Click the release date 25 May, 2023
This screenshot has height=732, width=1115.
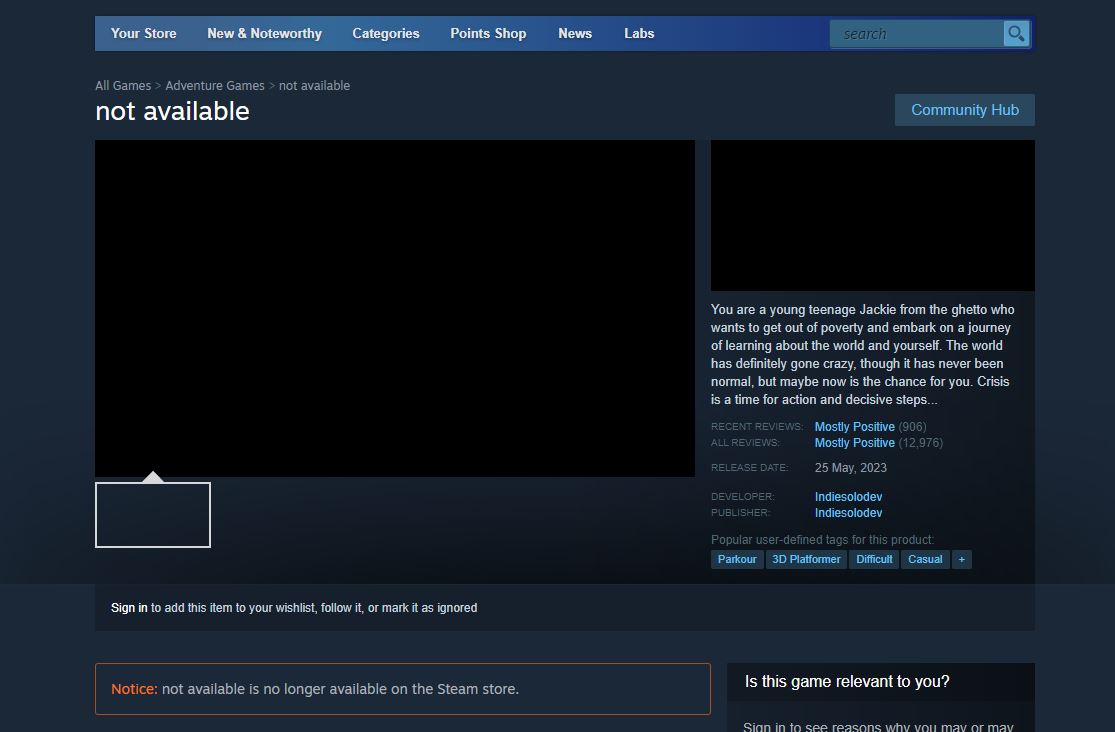pos(850,468)
